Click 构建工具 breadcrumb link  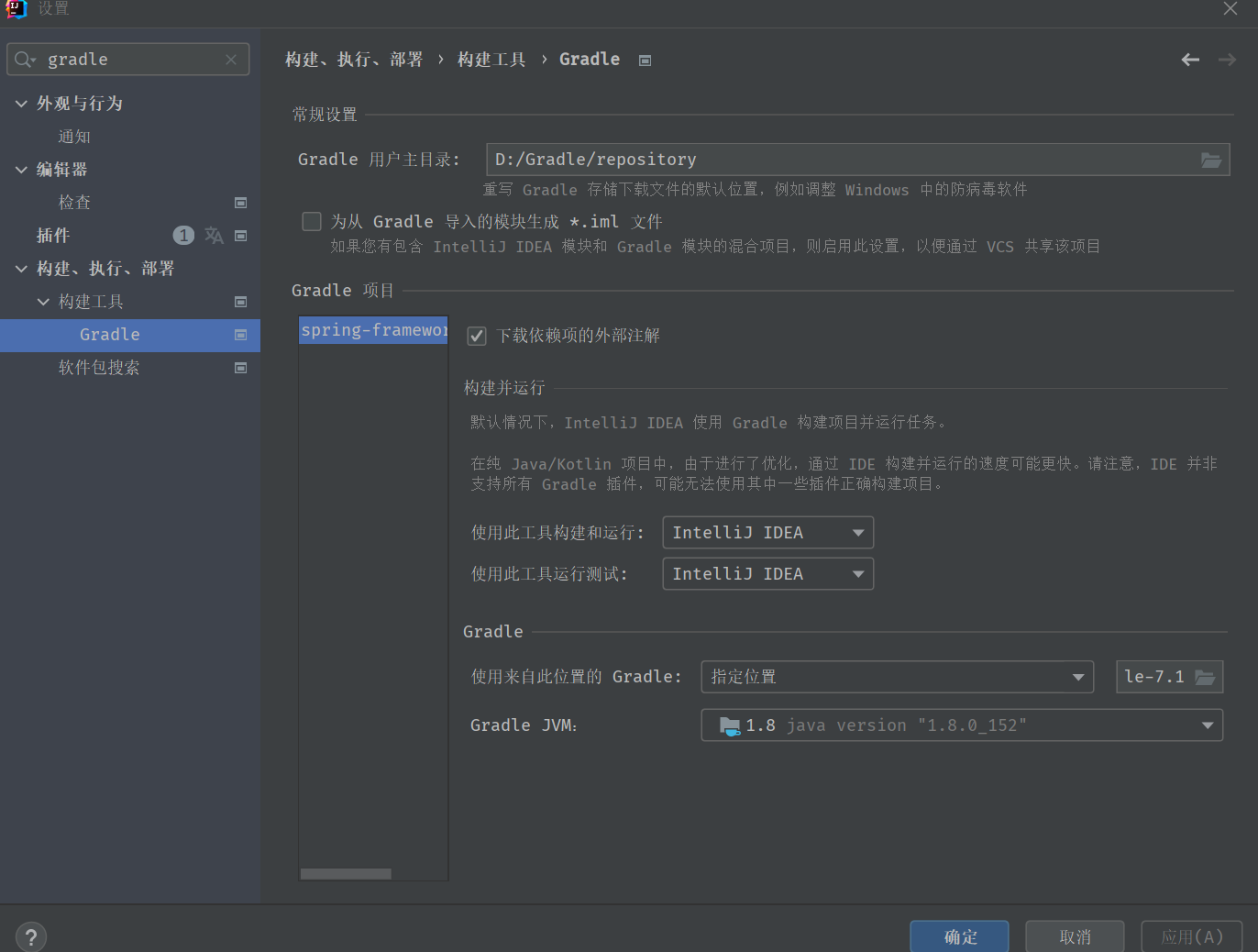click(491, 60)
